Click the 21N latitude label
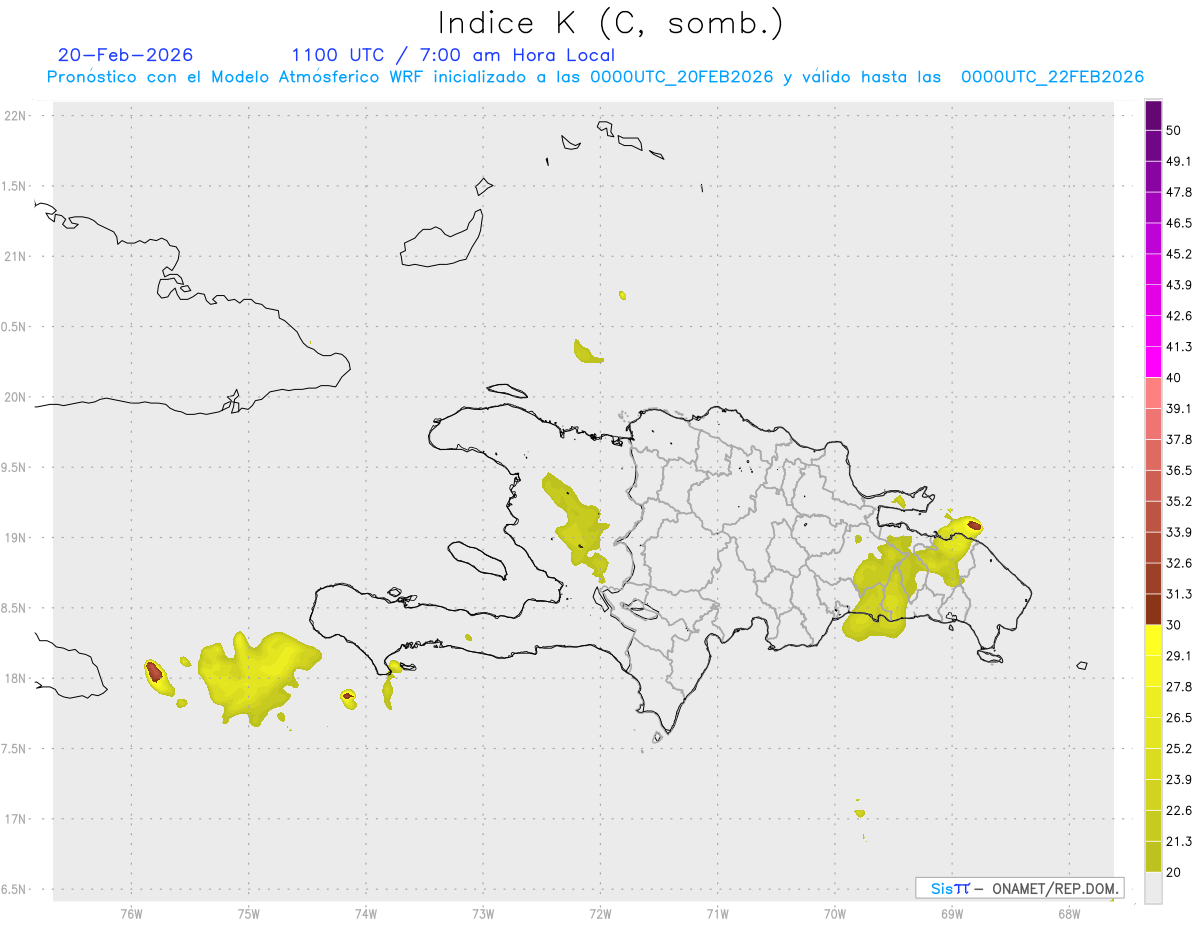 pyautogui.click(x=15, y=256)
